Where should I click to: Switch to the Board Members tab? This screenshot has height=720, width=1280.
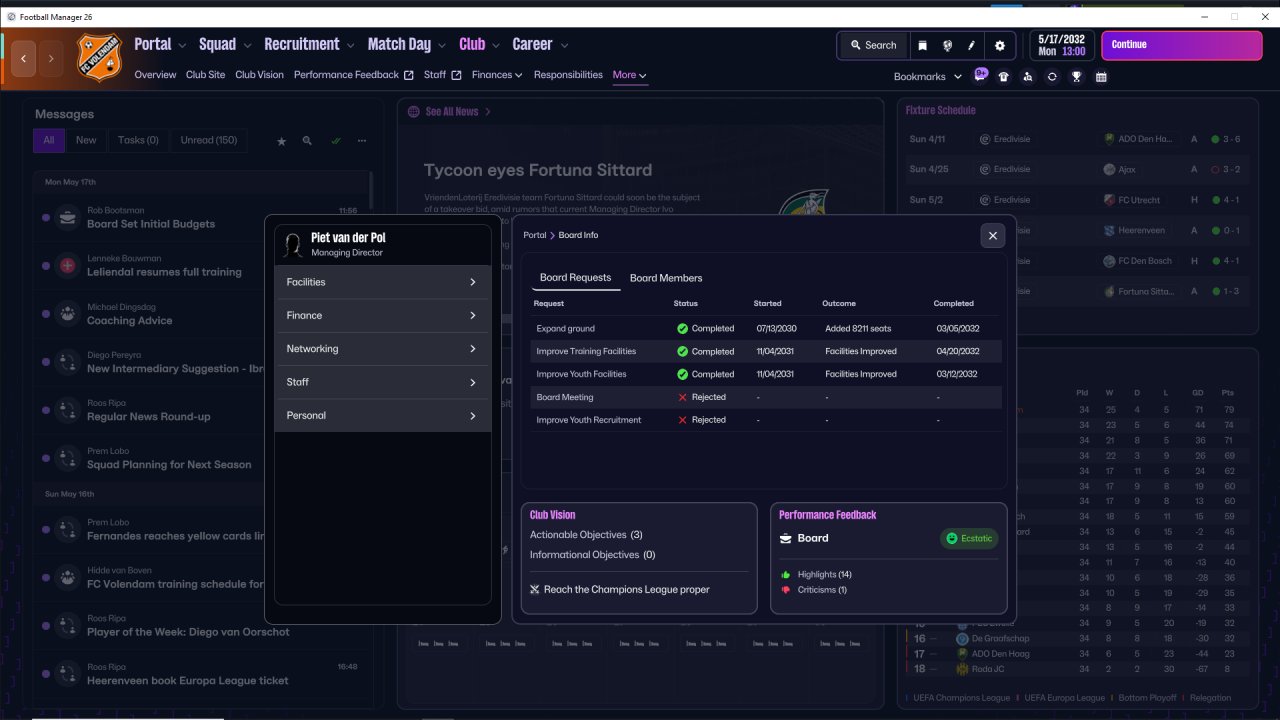[666, 278]
